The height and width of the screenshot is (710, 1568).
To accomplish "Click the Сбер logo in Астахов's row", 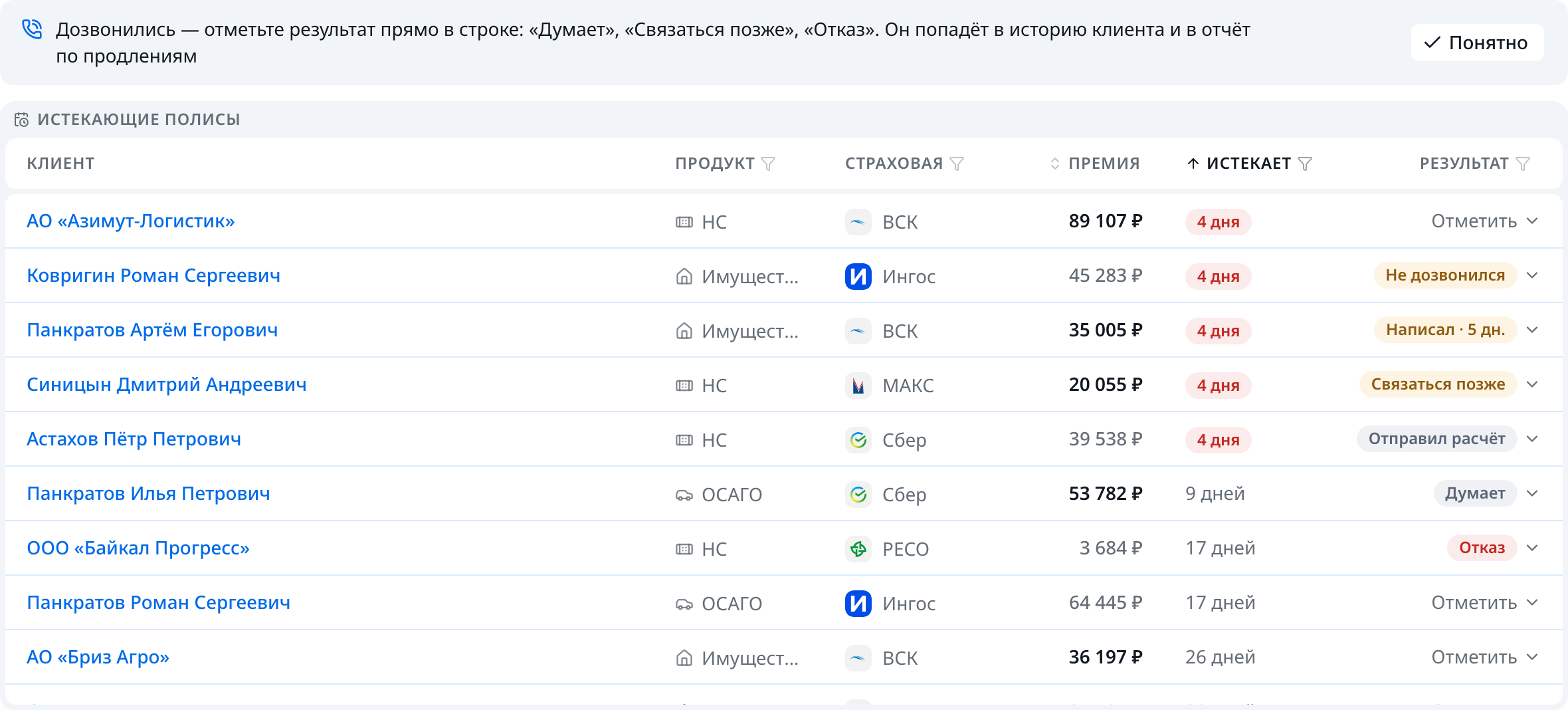I will coord(858,440).
